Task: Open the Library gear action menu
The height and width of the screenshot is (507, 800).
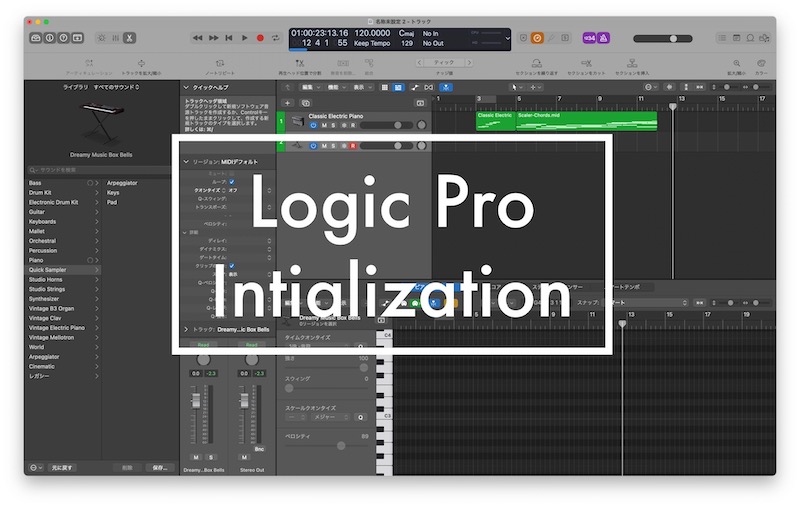Action: click(x=36, y=468)
